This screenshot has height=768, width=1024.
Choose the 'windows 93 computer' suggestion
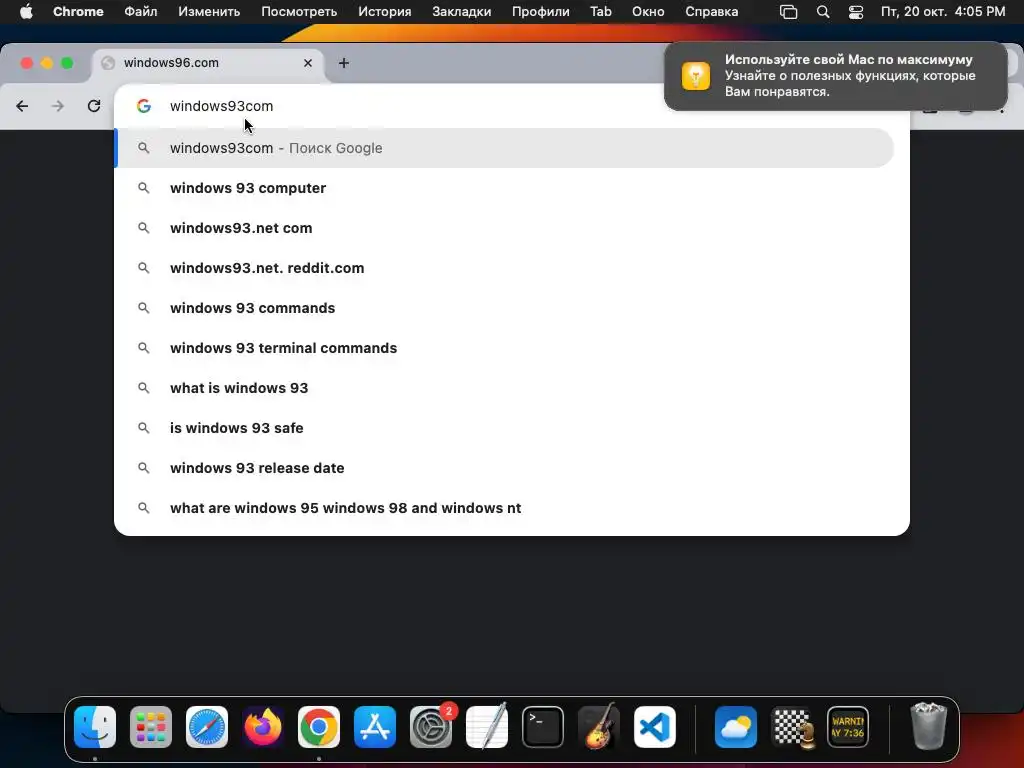point(504,188)
